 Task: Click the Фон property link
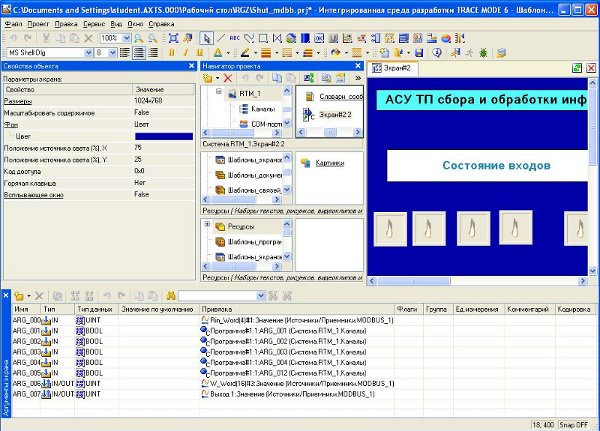point(11,125)
